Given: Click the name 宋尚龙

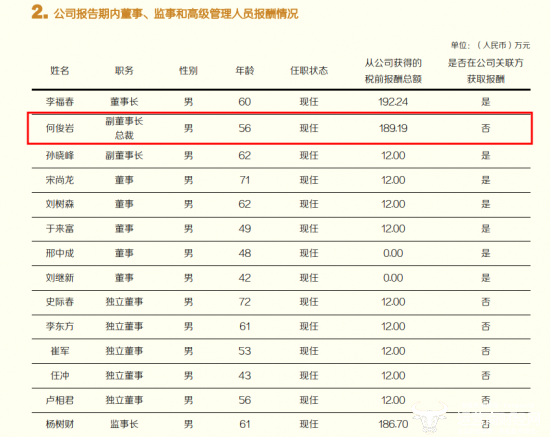Looking at the screenshot, I should point(60,180).
